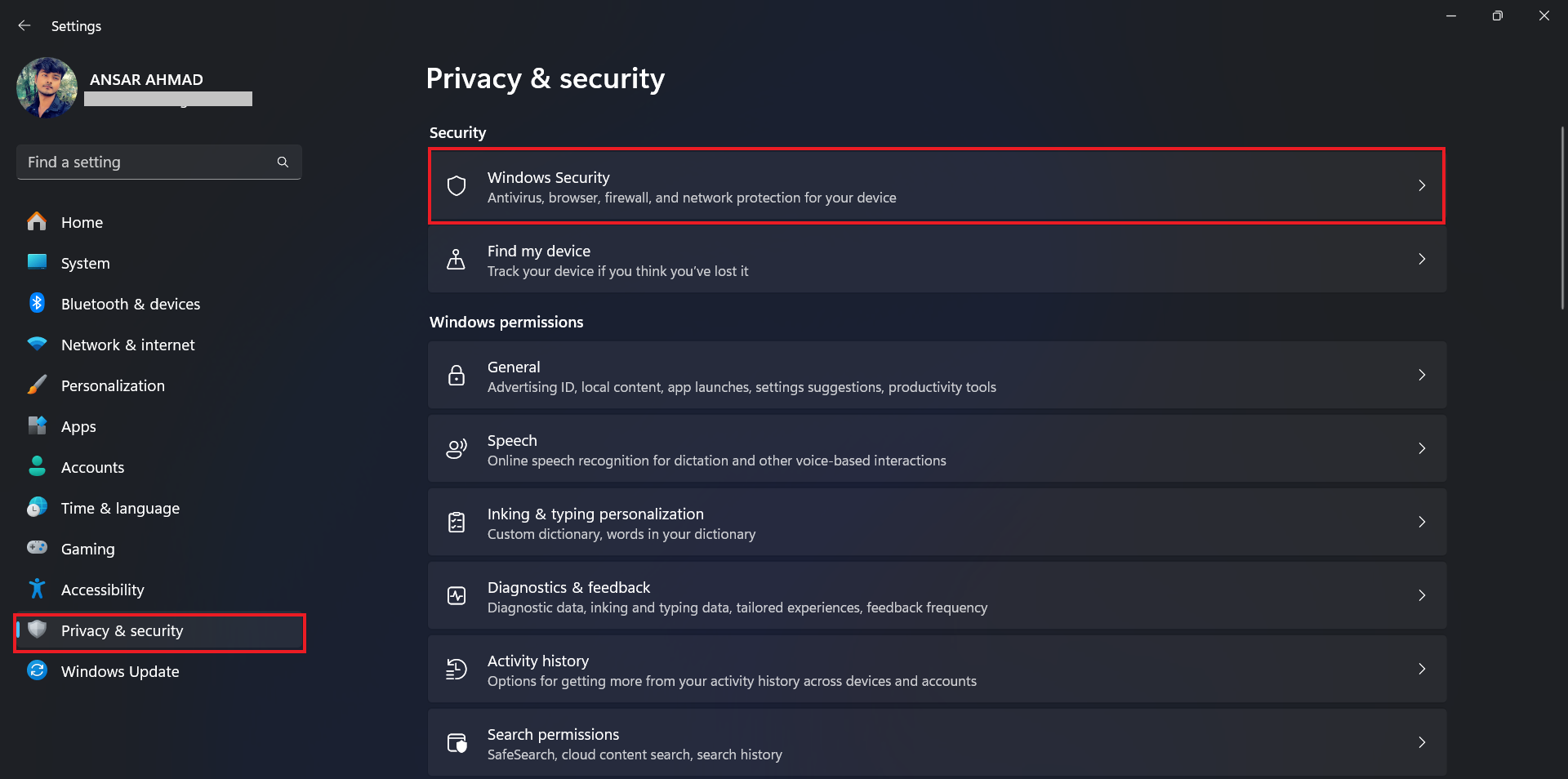This screenshot has height=779, width=1568.
Task: Click the Find my device icon
Action: point(456,260)
